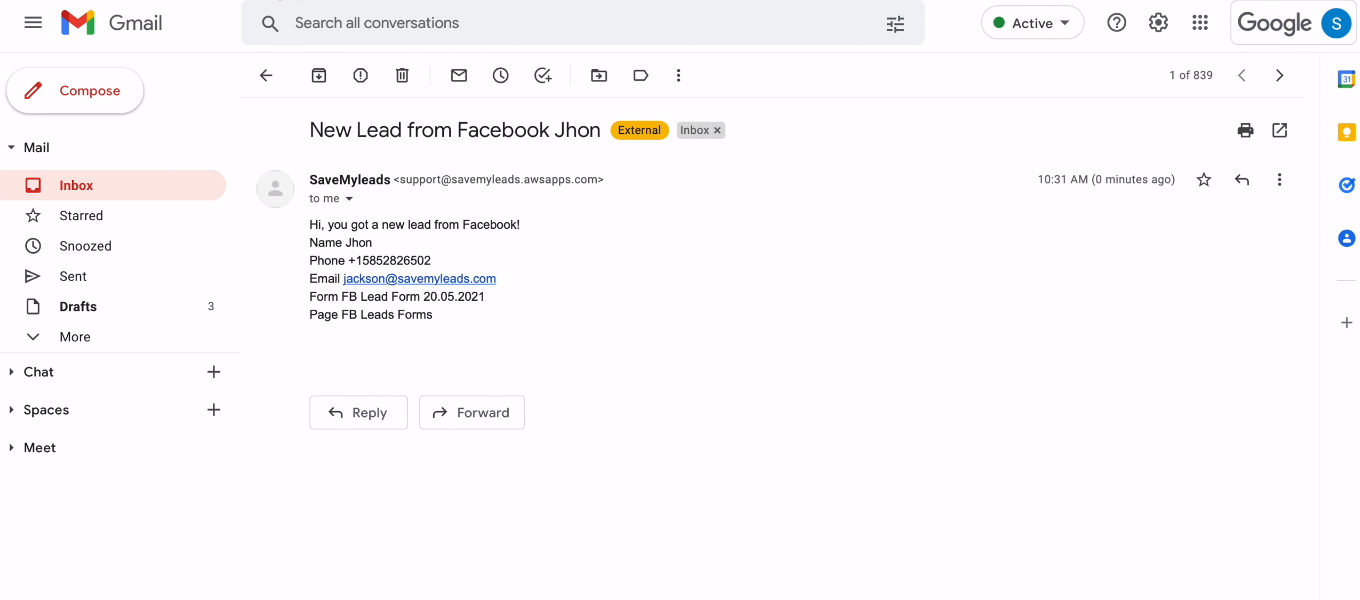Open the Active status dropdown
Viewport: 1360px width, 600px height.
coord(1033,23)
